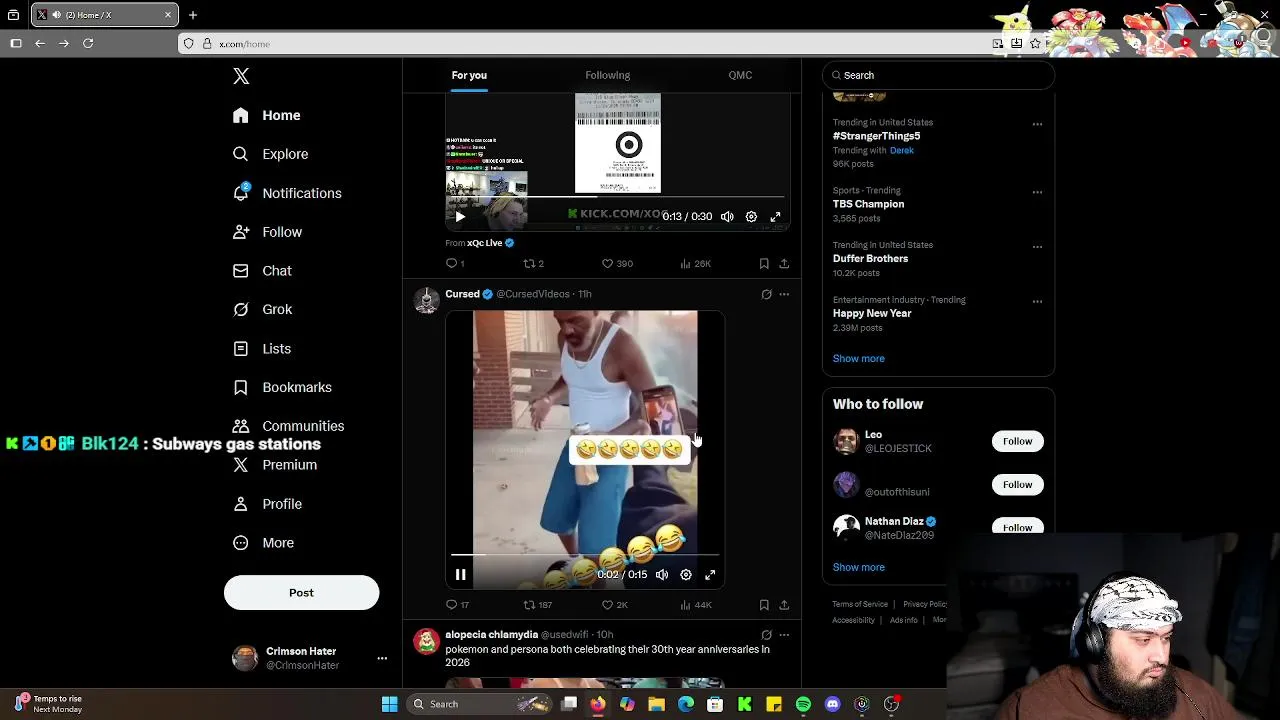Open options for TBS Champion trend
This screenshot has width=1280, height=720.
click(x=1037, y=192)
